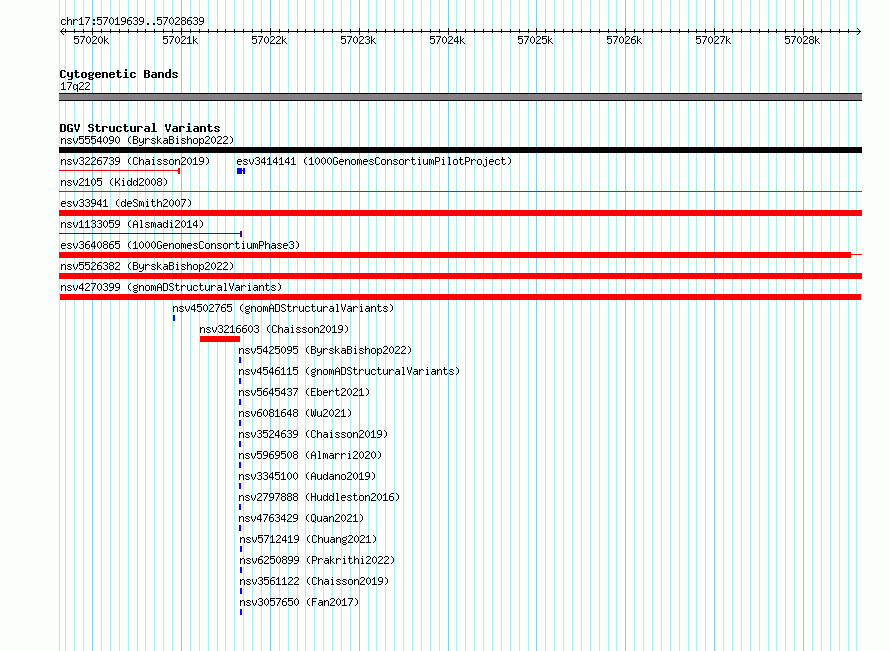Screen dimensions: 890x651
Task: Click the thick red nsv4270399 variant bar
Action: pos(460,297)
